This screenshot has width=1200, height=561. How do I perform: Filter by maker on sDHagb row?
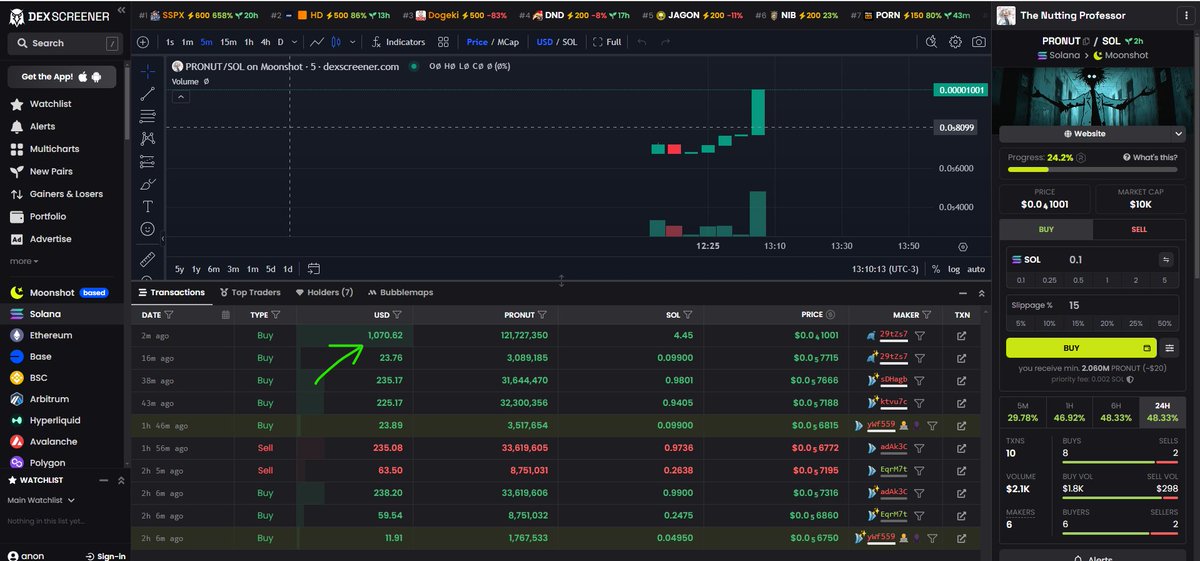[x=919, y=380]
